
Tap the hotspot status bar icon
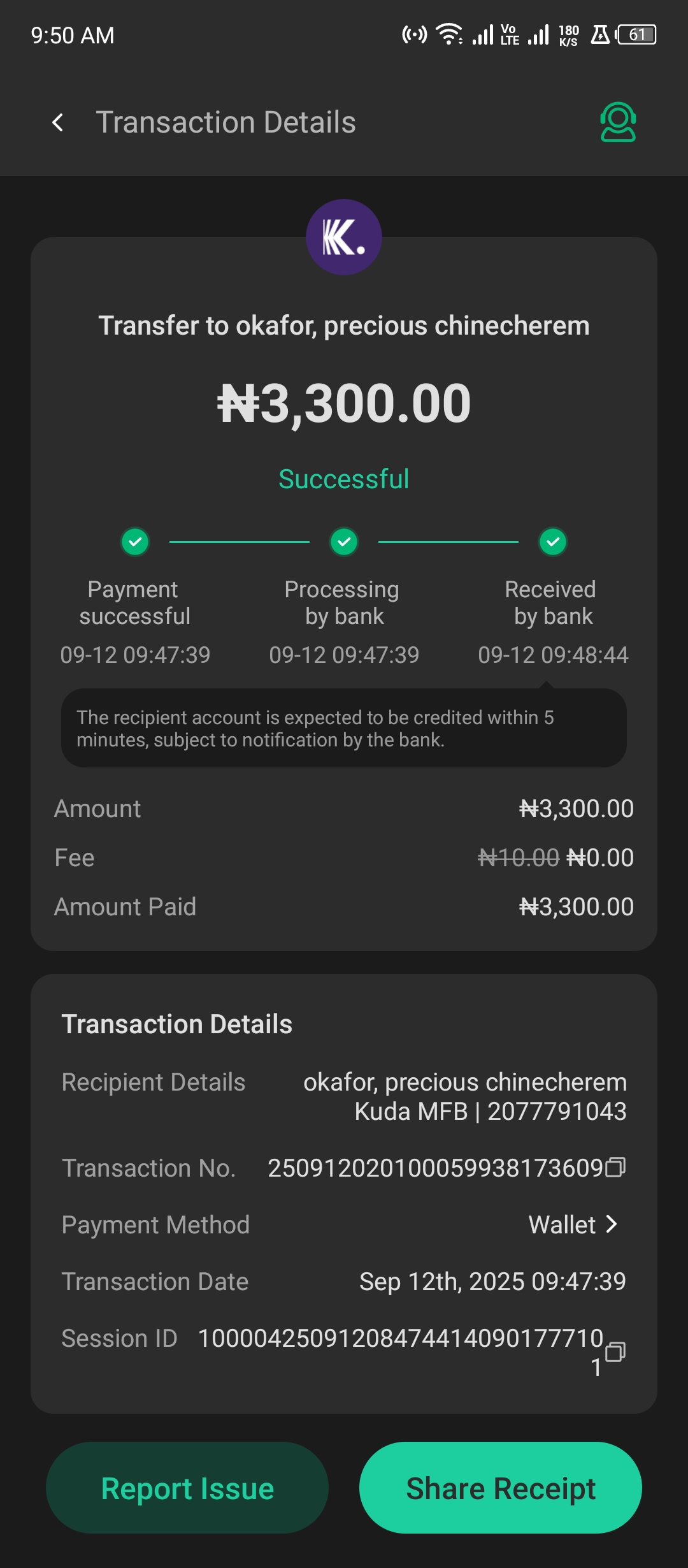pos(414,34)
